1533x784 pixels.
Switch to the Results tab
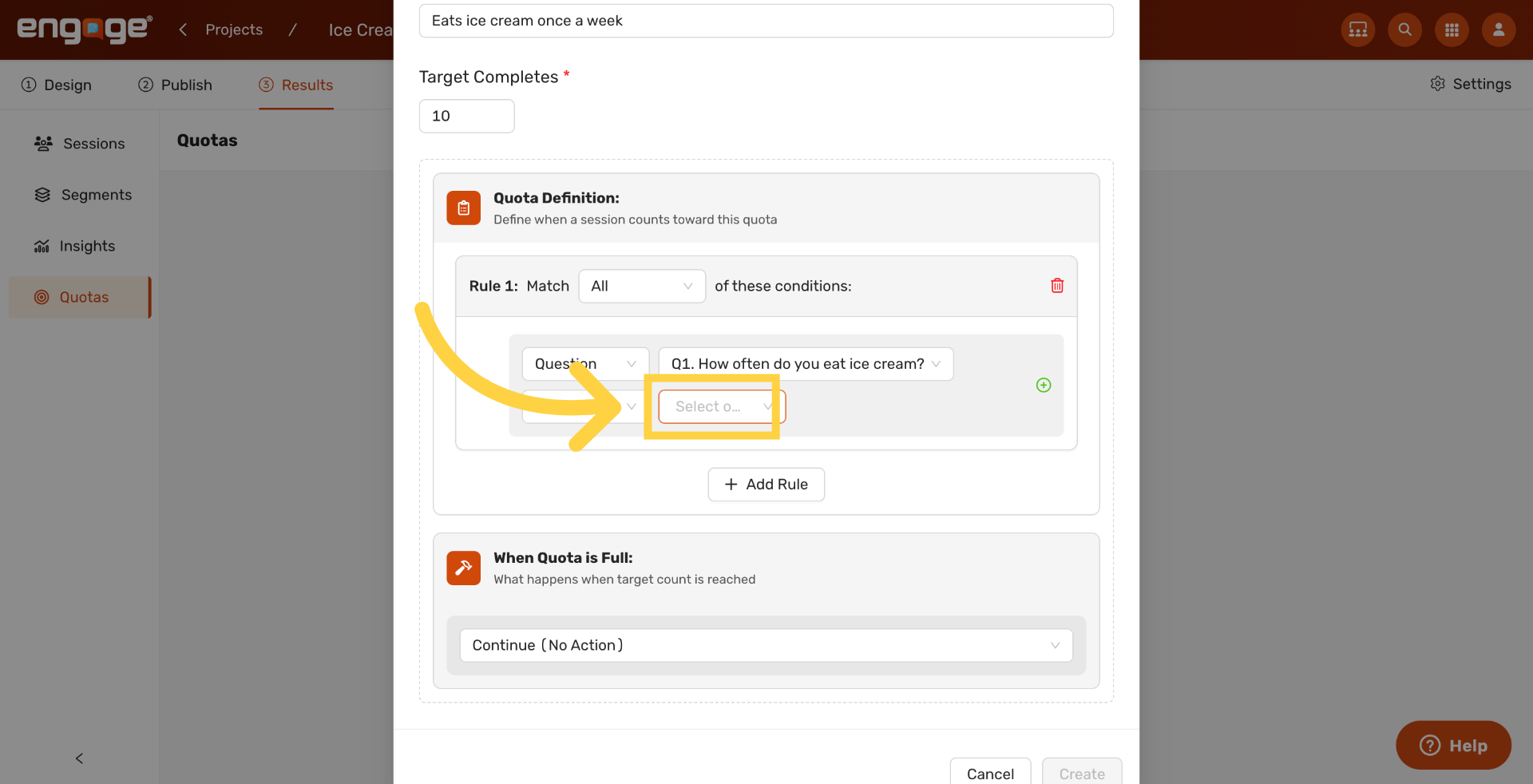coord(296,85)
